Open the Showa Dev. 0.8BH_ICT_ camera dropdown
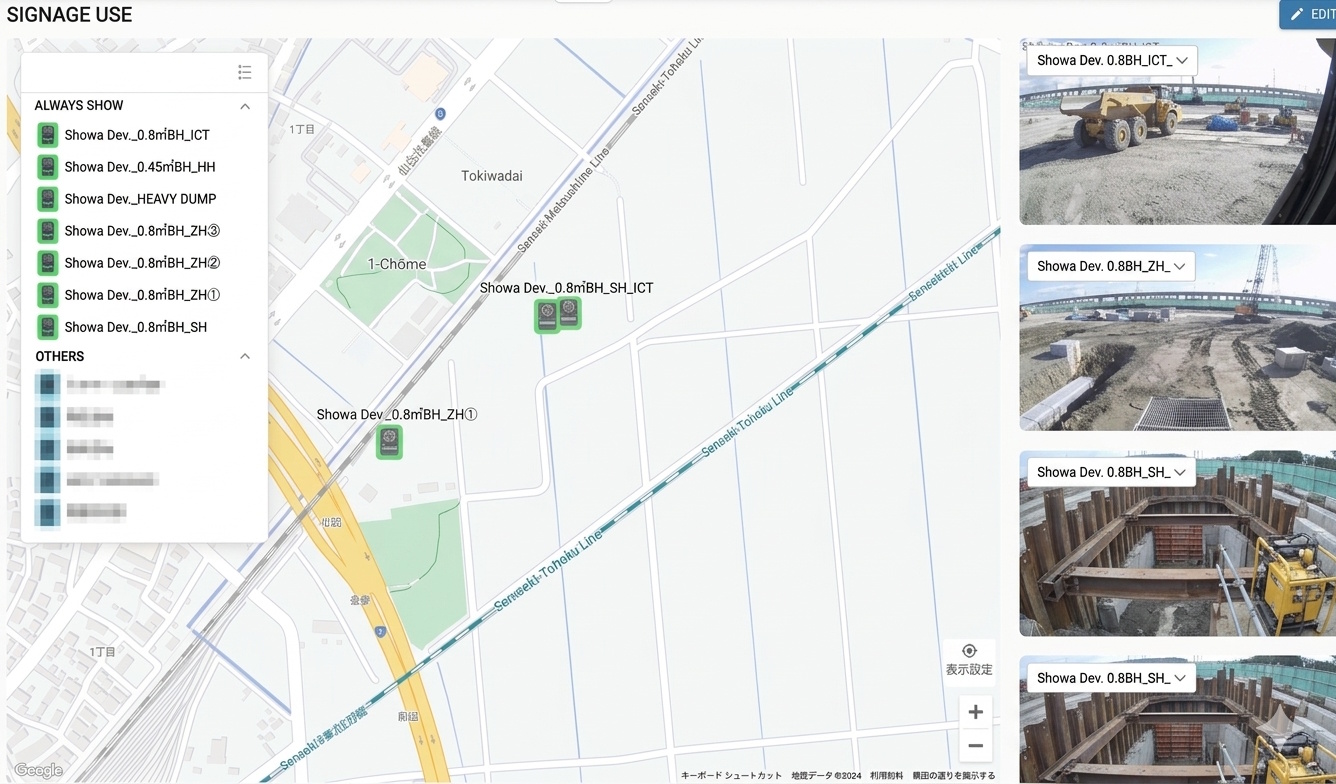The height and width of the screenshot is (784, 1336). 1111,60
